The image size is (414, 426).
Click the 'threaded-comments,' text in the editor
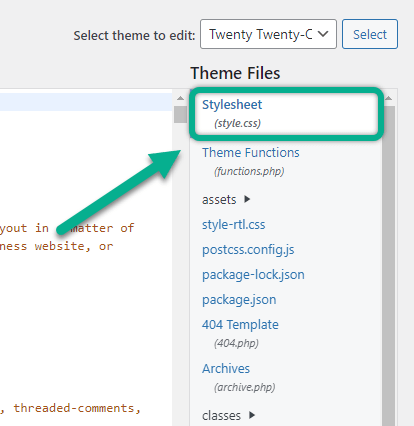[77, 408]
